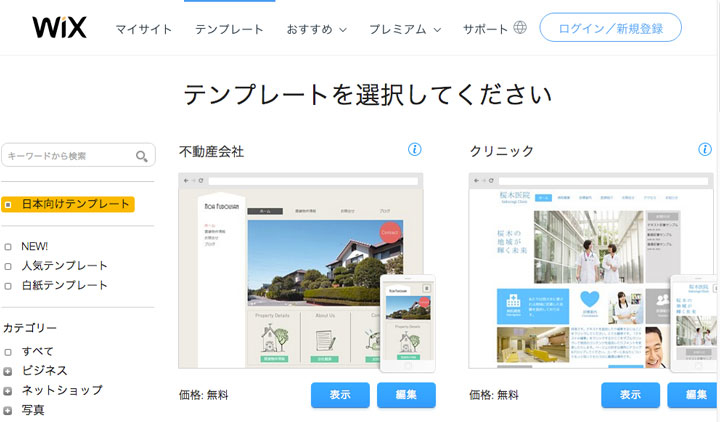Image resolution: width=720 pixels, height=422 pixels.
Task: Click テンプレートを選択してください heading
Action: pyautogui.click(x=367, y=95)
